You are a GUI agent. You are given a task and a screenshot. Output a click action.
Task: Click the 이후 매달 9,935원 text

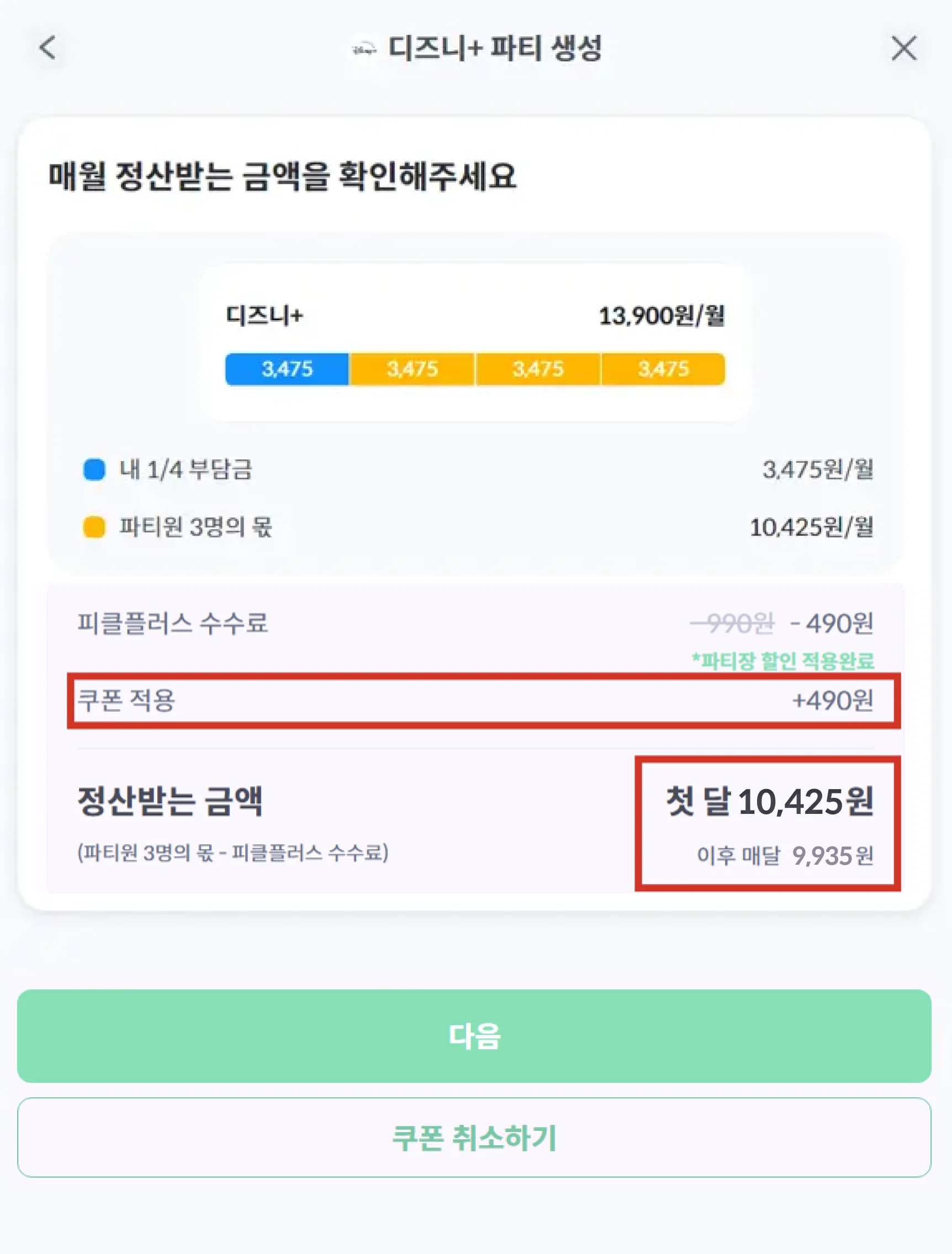(785, 855)
